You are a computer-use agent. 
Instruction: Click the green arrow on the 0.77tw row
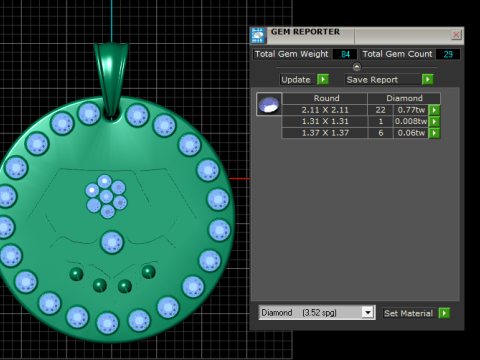434,110
